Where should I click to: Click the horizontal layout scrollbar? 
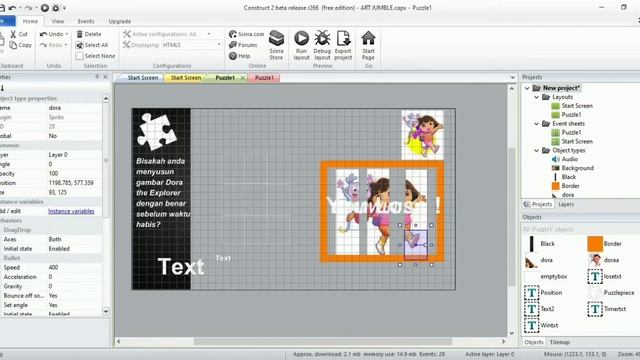pyautogui.click(x=322, y=341)
